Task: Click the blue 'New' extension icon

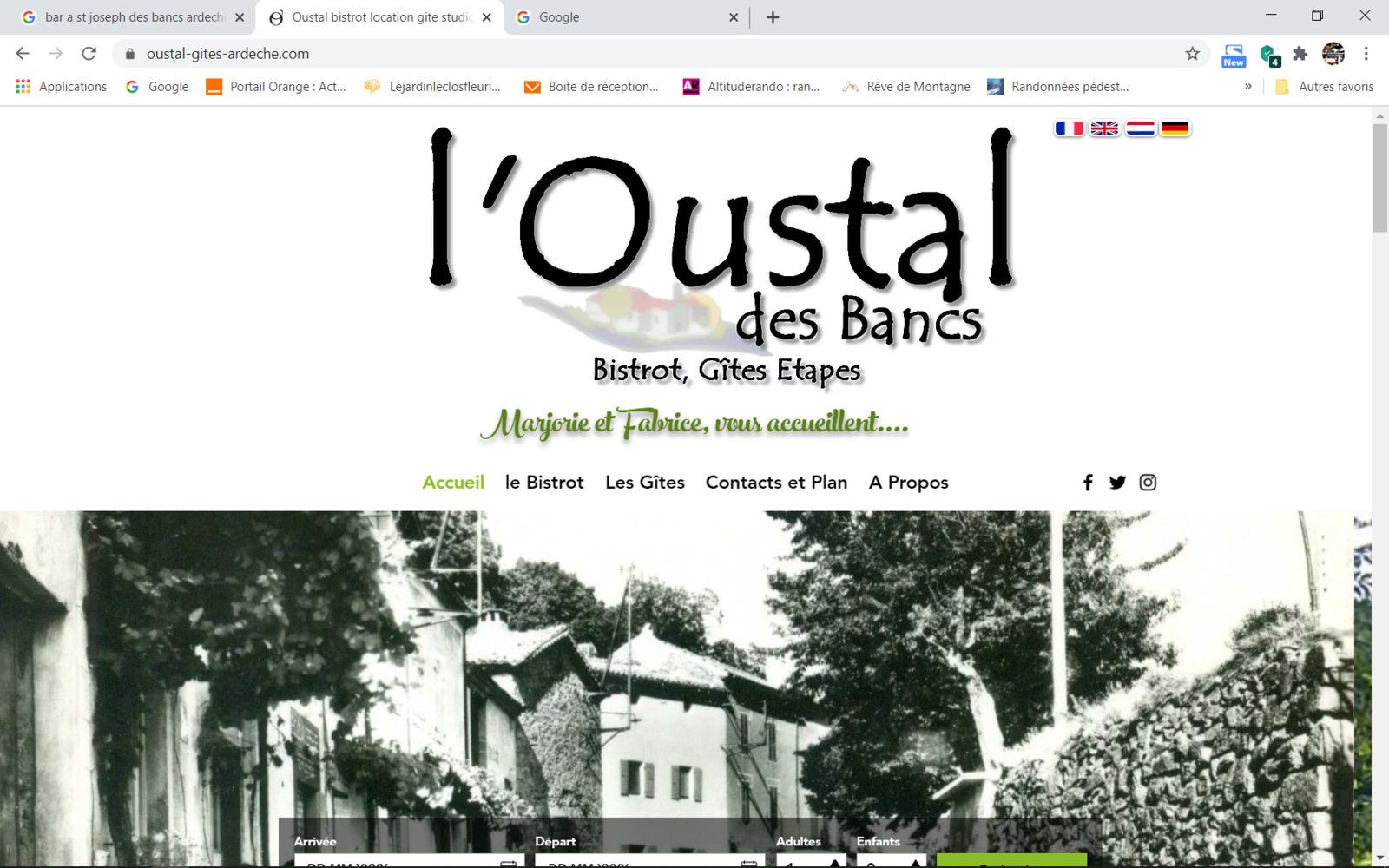Action: click(x=1234, y=56)
